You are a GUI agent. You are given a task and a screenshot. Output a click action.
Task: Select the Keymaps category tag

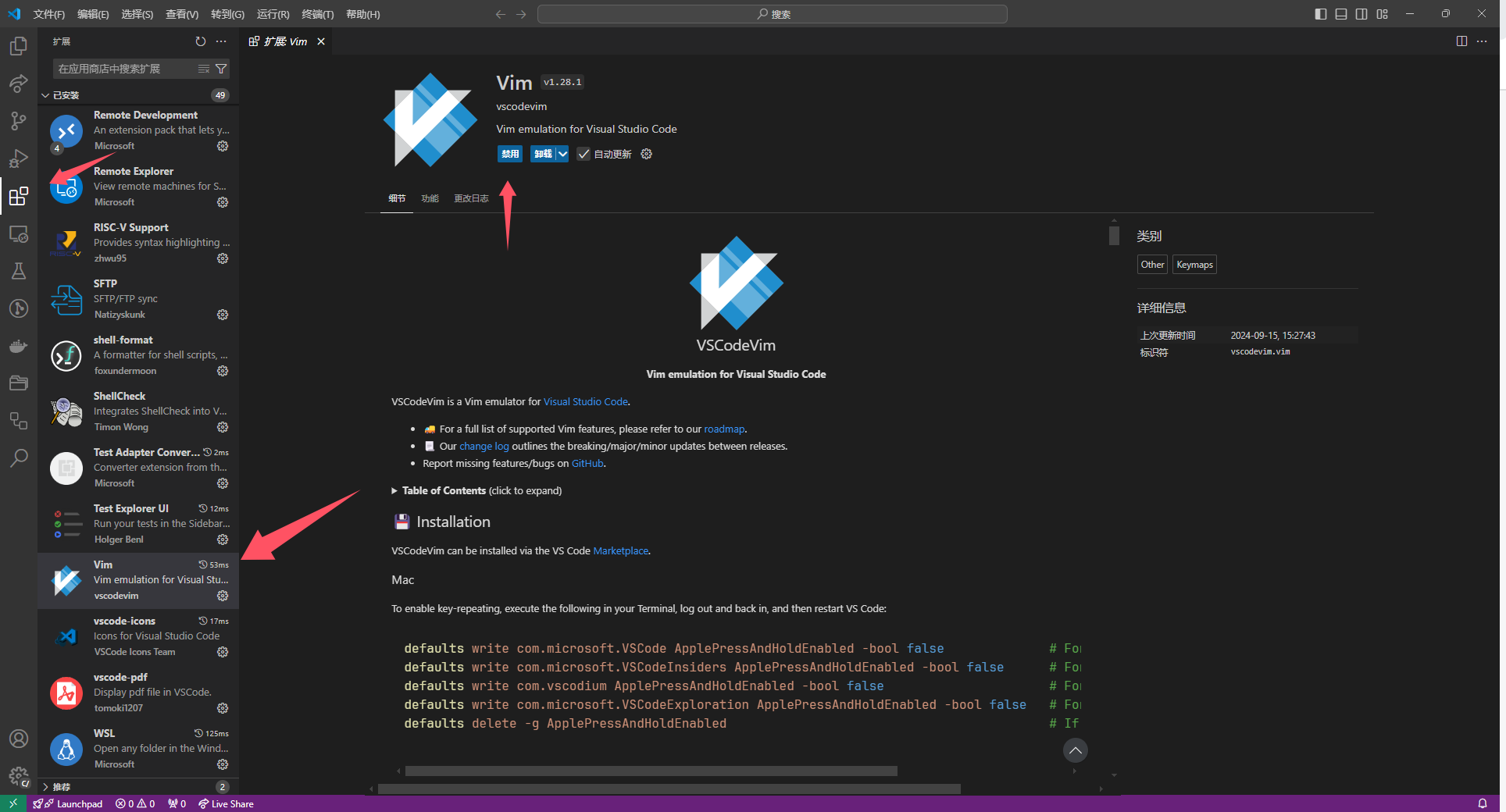tap(1194, 265)
